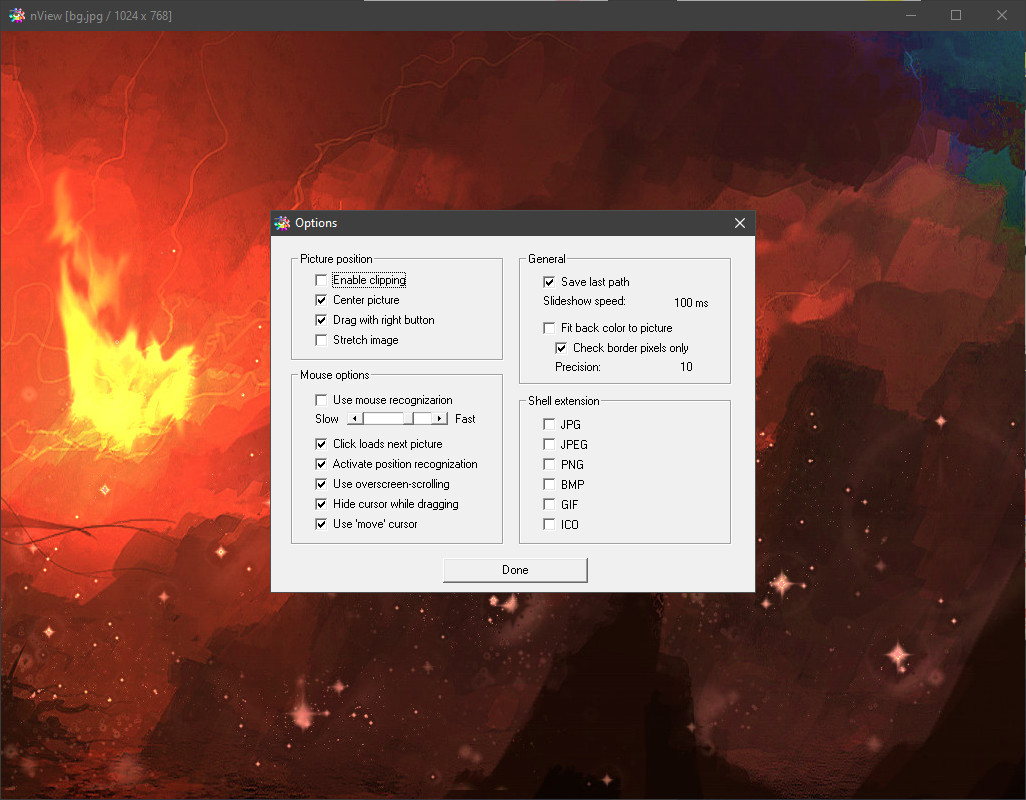Click the slider's left arrow toward Slow

pyautogui.click(x=353, y=419)
